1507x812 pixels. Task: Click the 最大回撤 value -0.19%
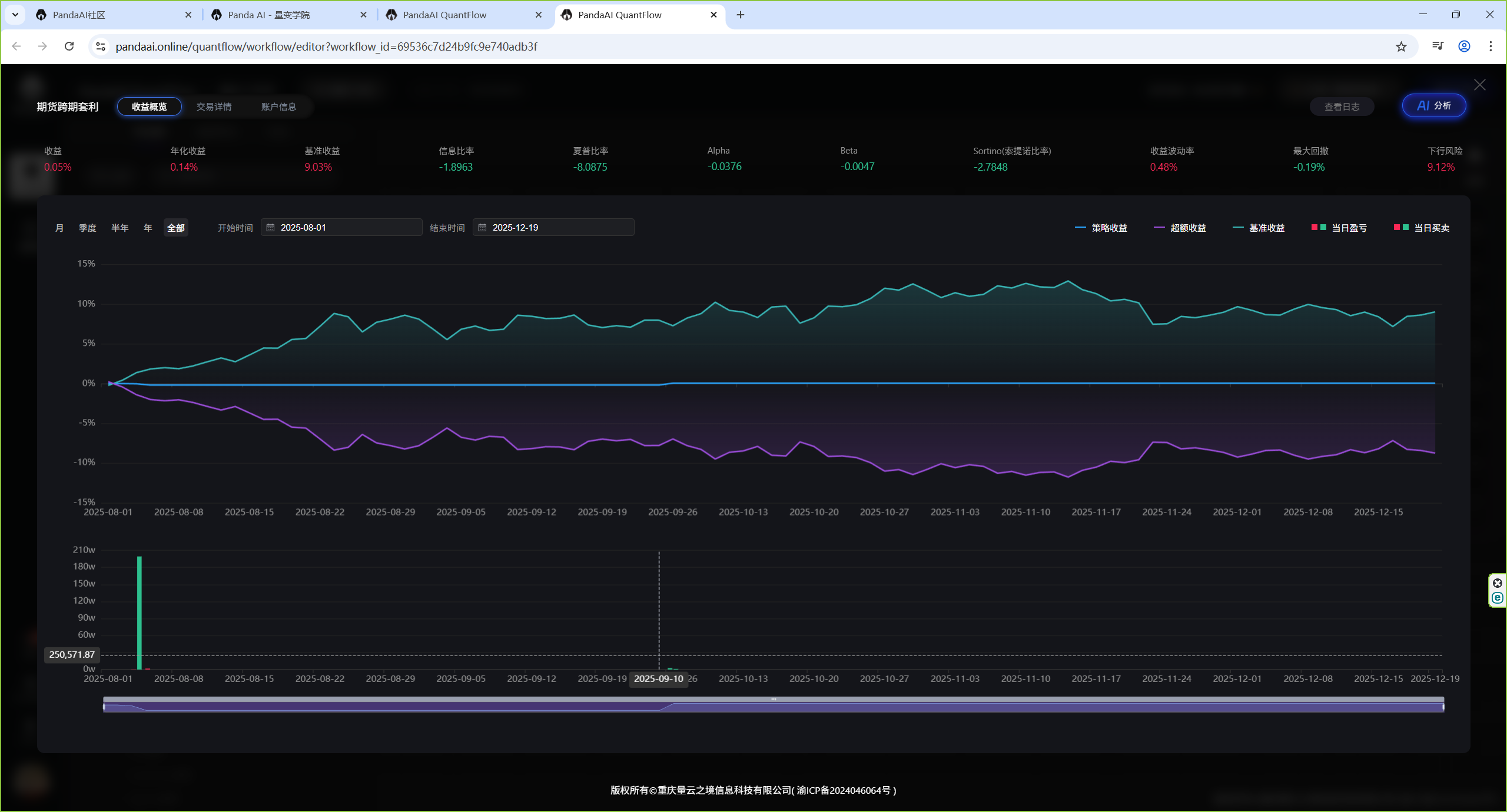pyautogui.click(x=1309, y=167)
